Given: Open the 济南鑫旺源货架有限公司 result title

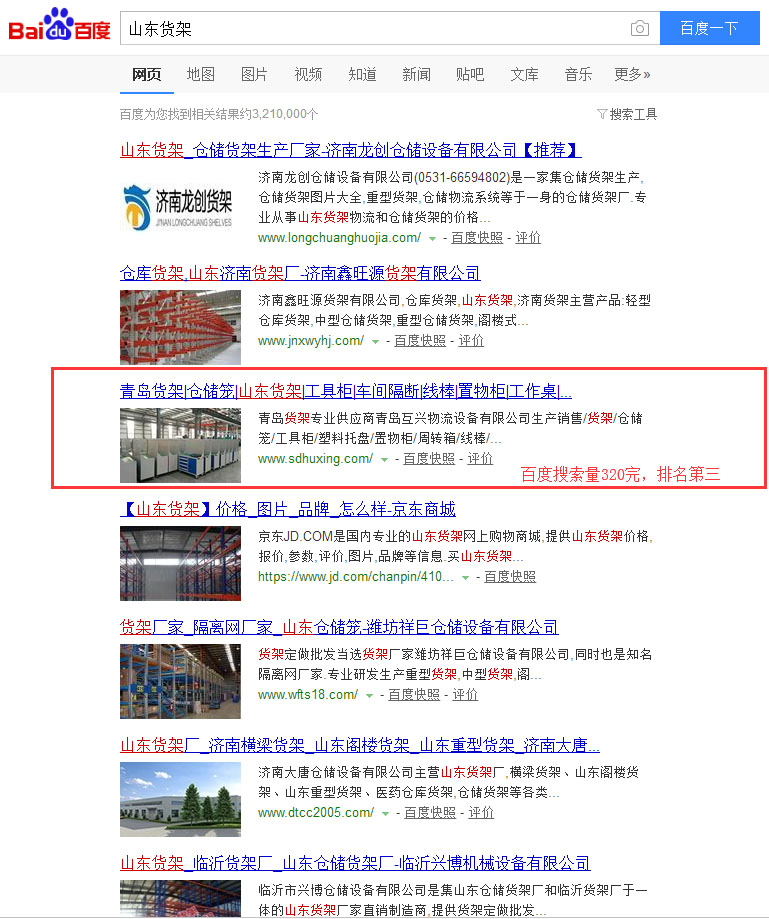Looking at the screenshot, I should pyautogui.click(x=300, y=273).
